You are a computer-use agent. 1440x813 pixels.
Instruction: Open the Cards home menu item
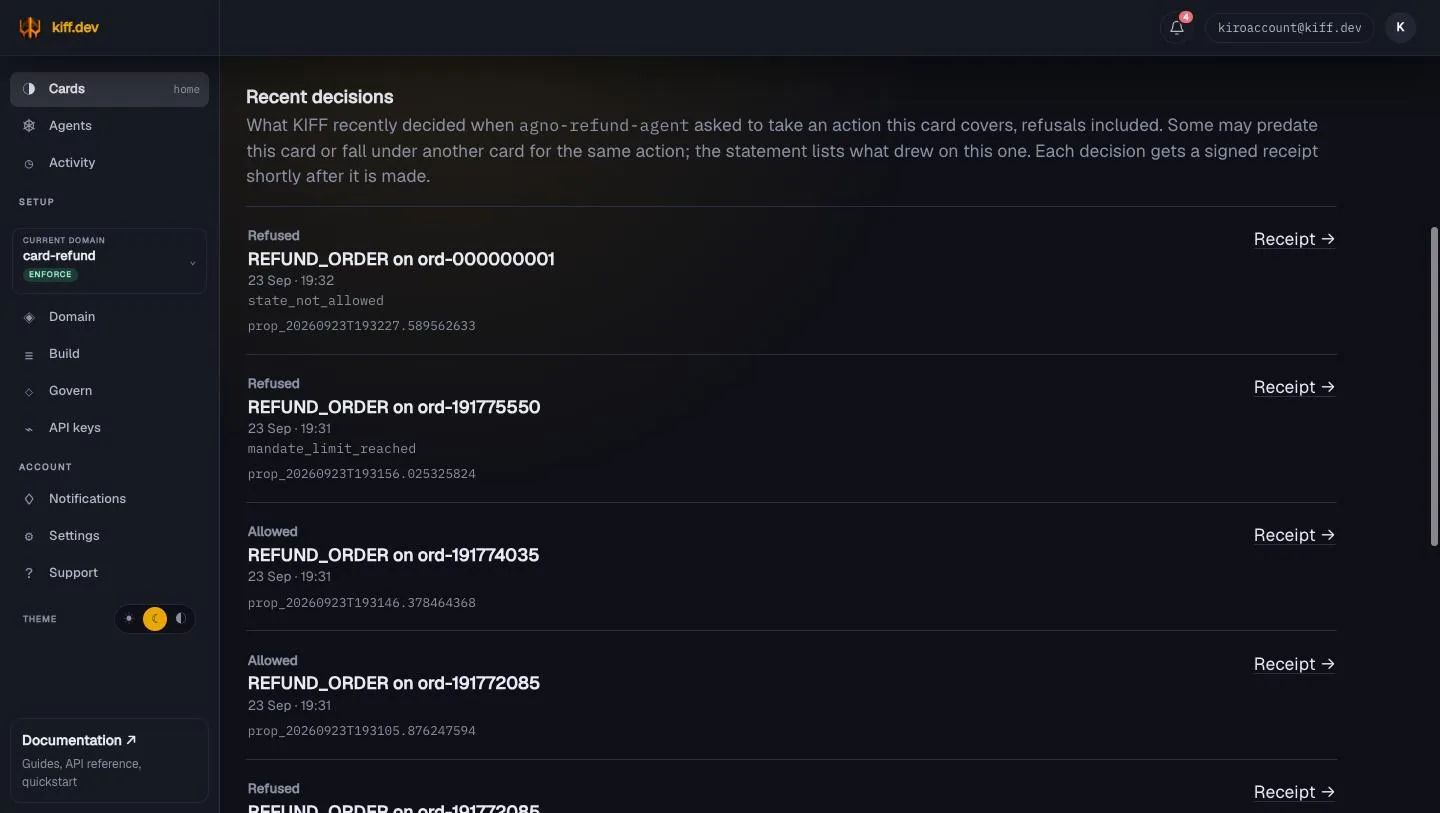point(109,89)
